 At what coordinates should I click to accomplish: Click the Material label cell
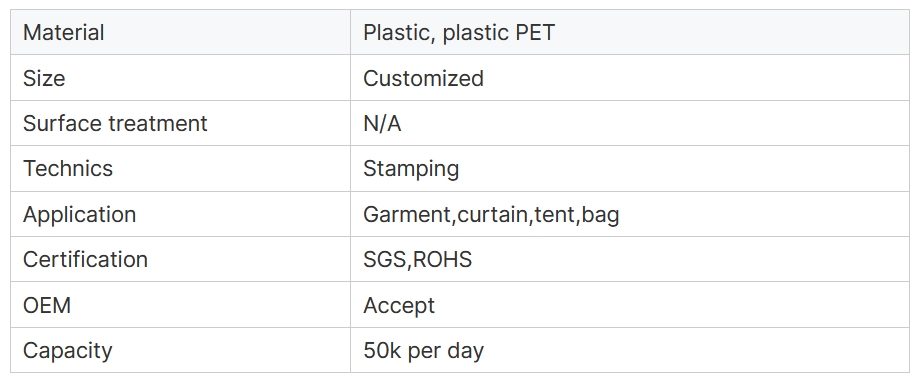tap(180, 32)
